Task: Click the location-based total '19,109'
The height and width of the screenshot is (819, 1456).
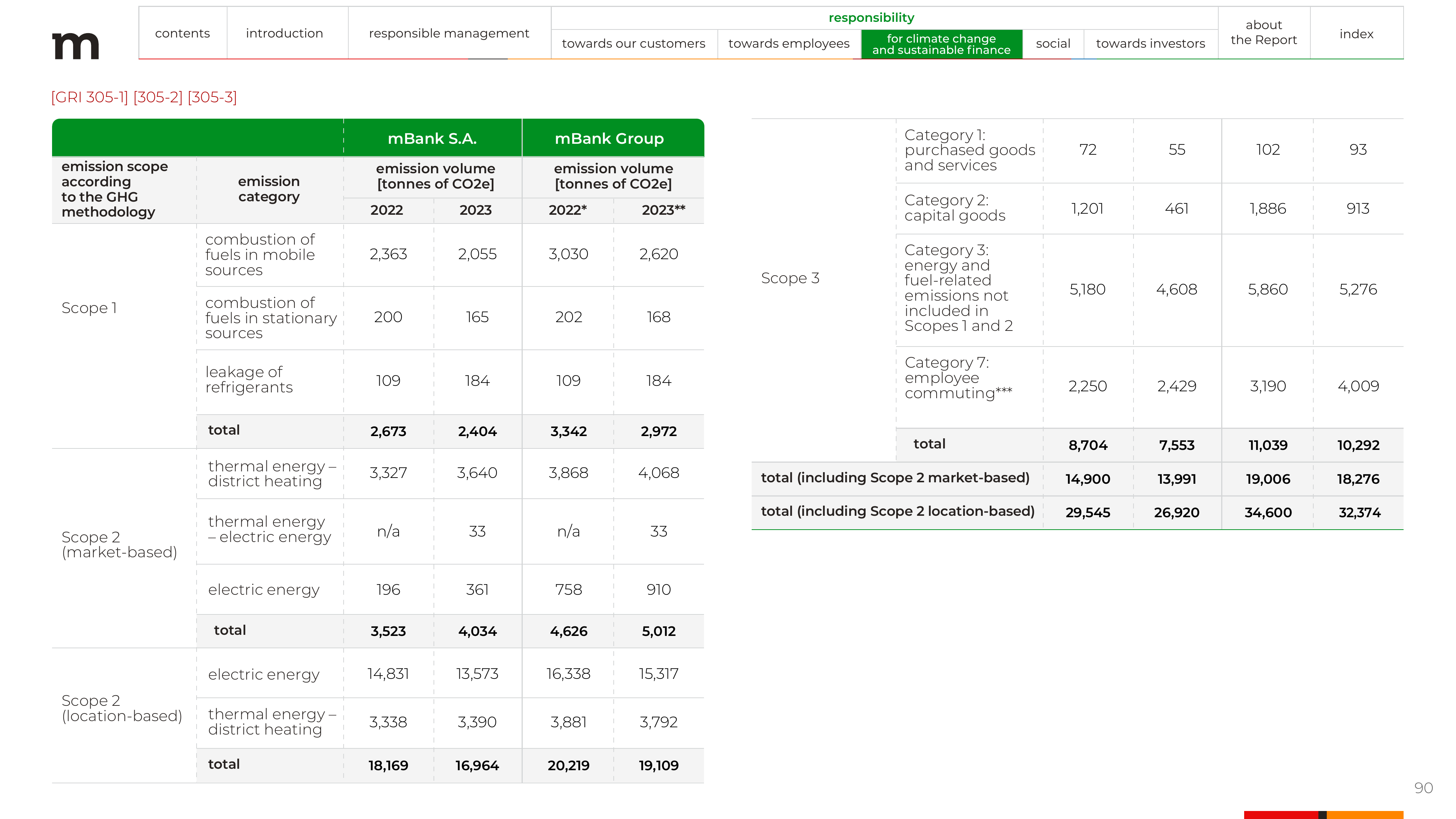Action: 658,766
